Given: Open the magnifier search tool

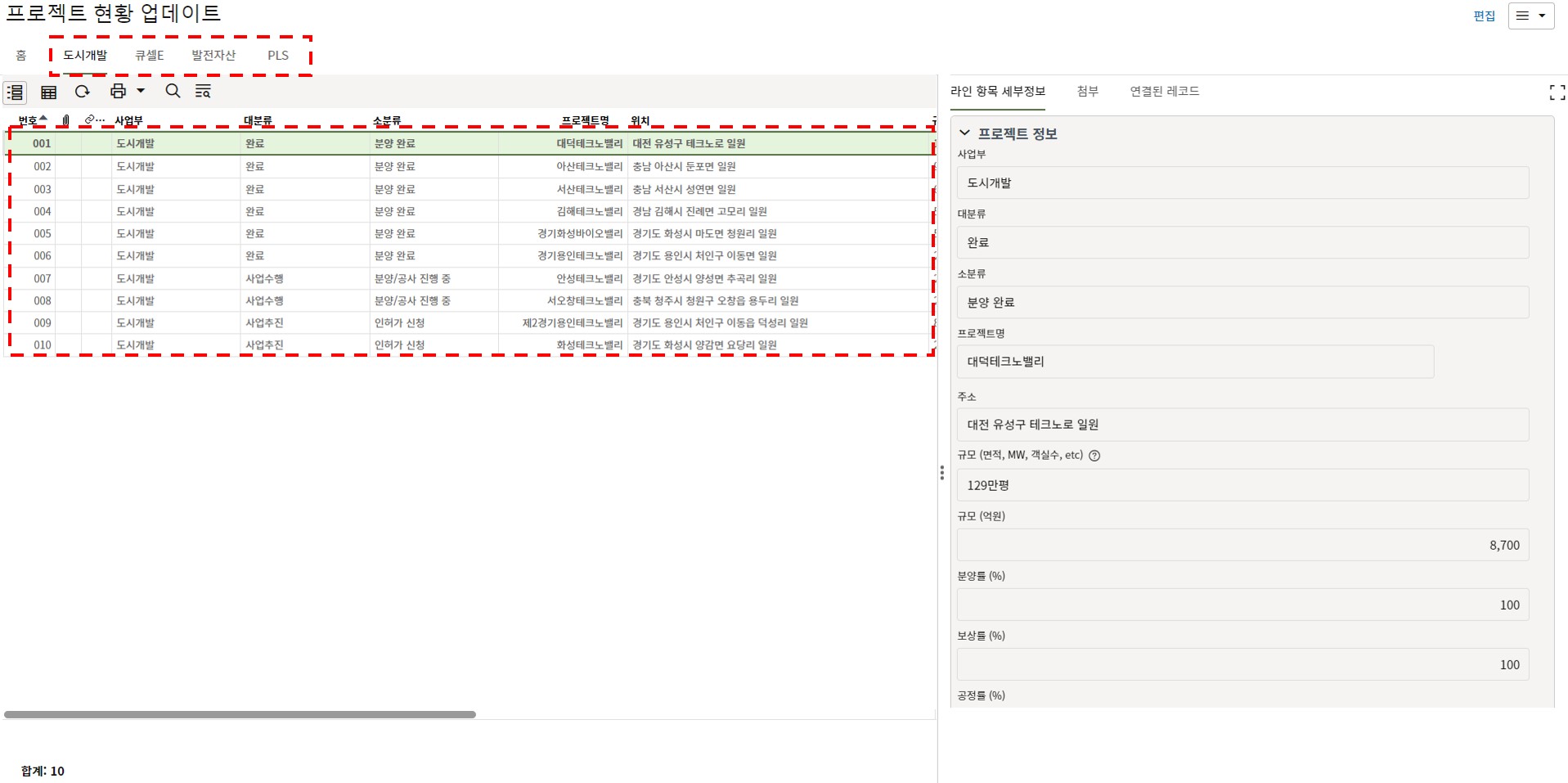Looking at the screenshot, I should coord(173,92).
